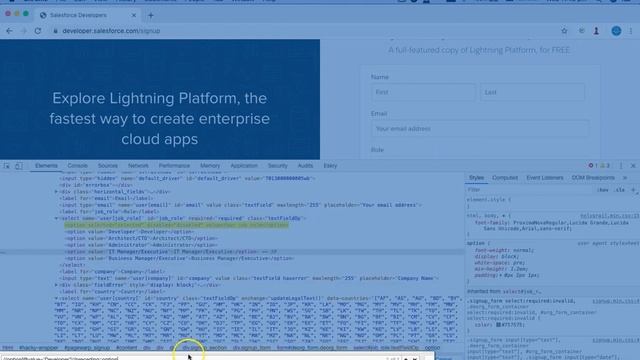Open the Event Listeners pane tab
This screenshot has height=360, width=640.
pyautogui.click(x=545, y=178)
